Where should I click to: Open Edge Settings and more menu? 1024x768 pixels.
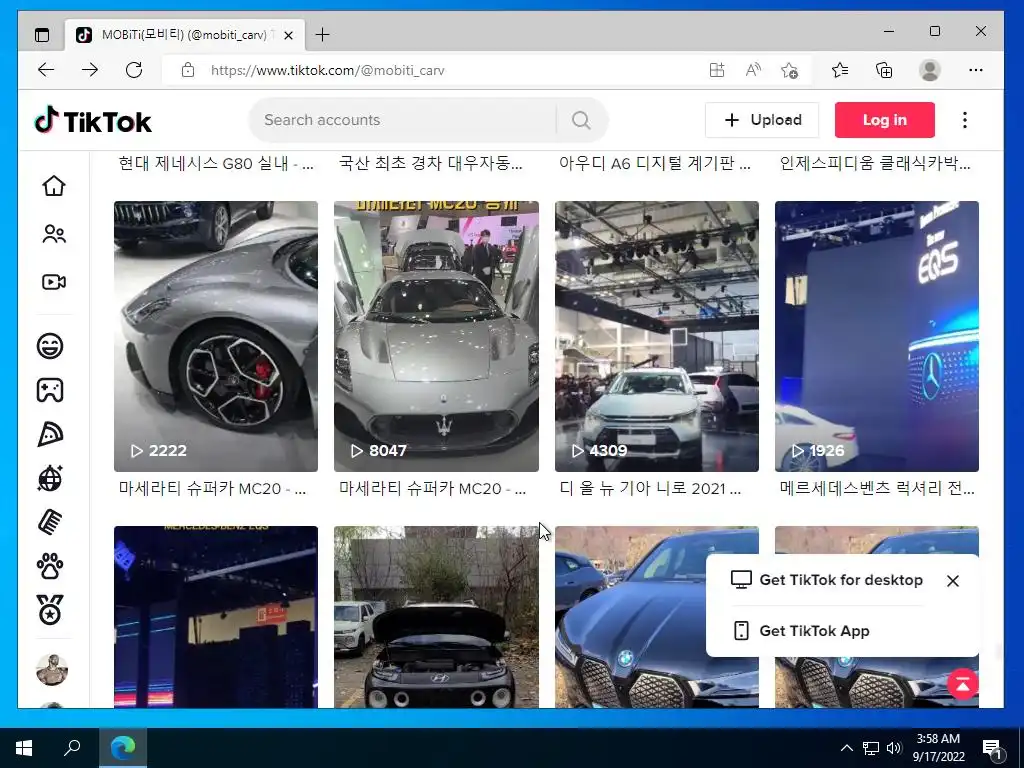[x=976, y=70]
